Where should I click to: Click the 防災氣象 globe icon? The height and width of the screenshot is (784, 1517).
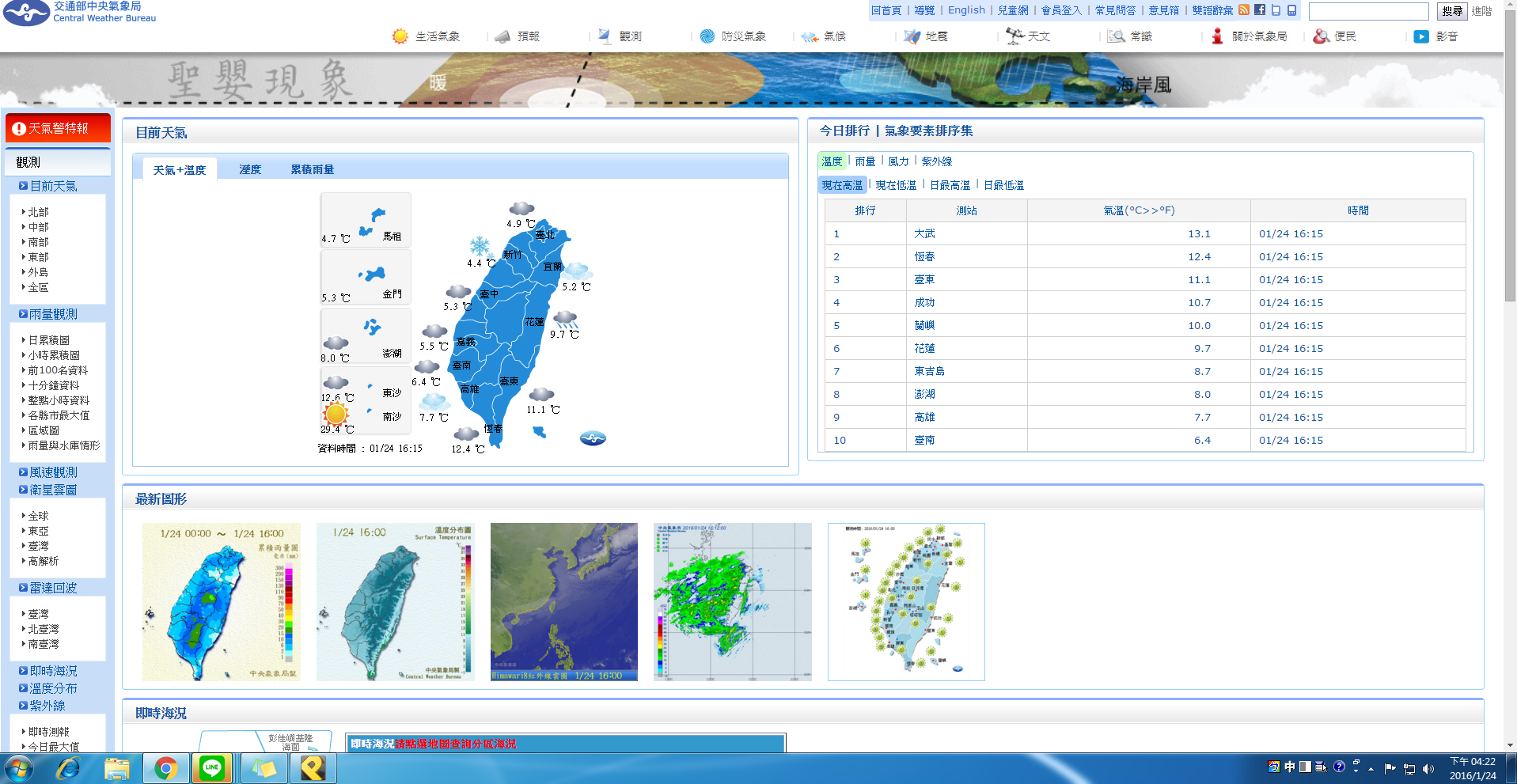point(707,36)
